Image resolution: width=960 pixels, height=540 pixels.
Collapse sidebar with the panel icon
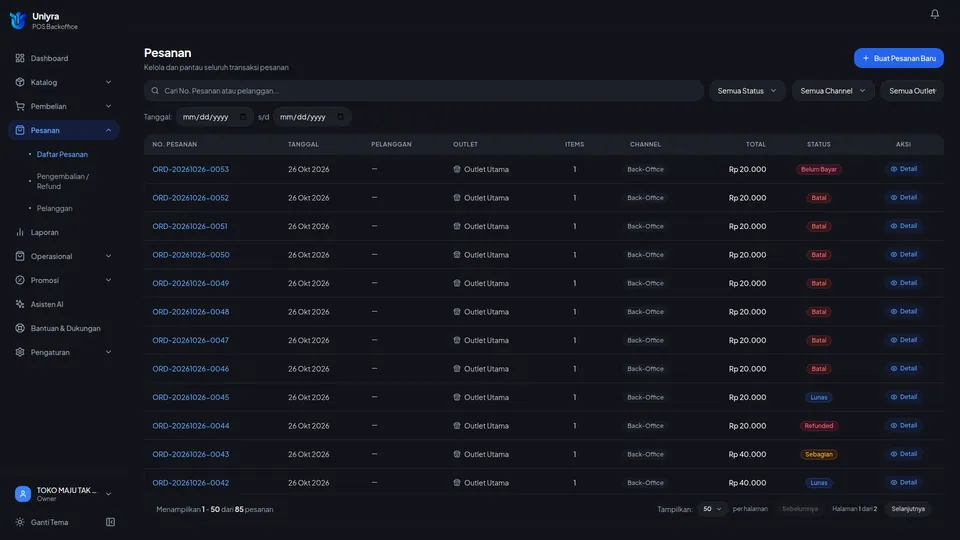(x=110, y=522)
